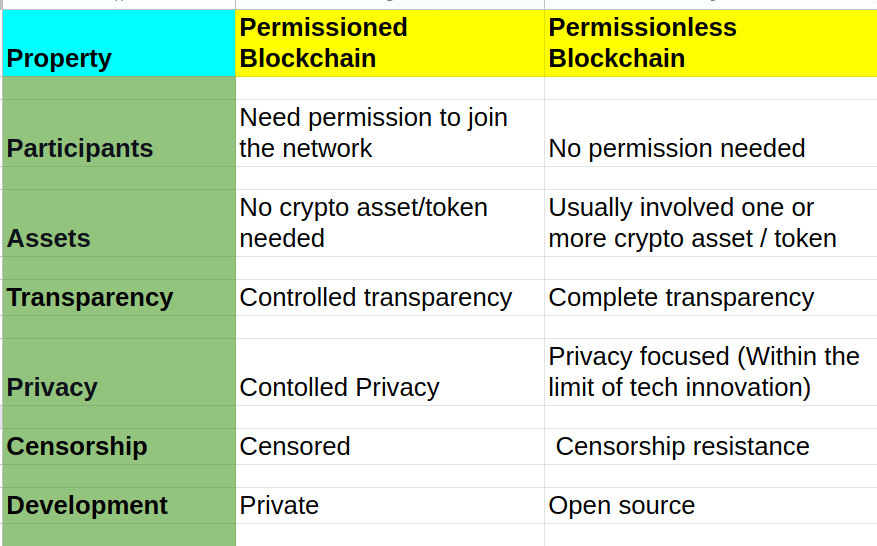Select cell 'No crypto asset/token needed'

click(390, 223)
